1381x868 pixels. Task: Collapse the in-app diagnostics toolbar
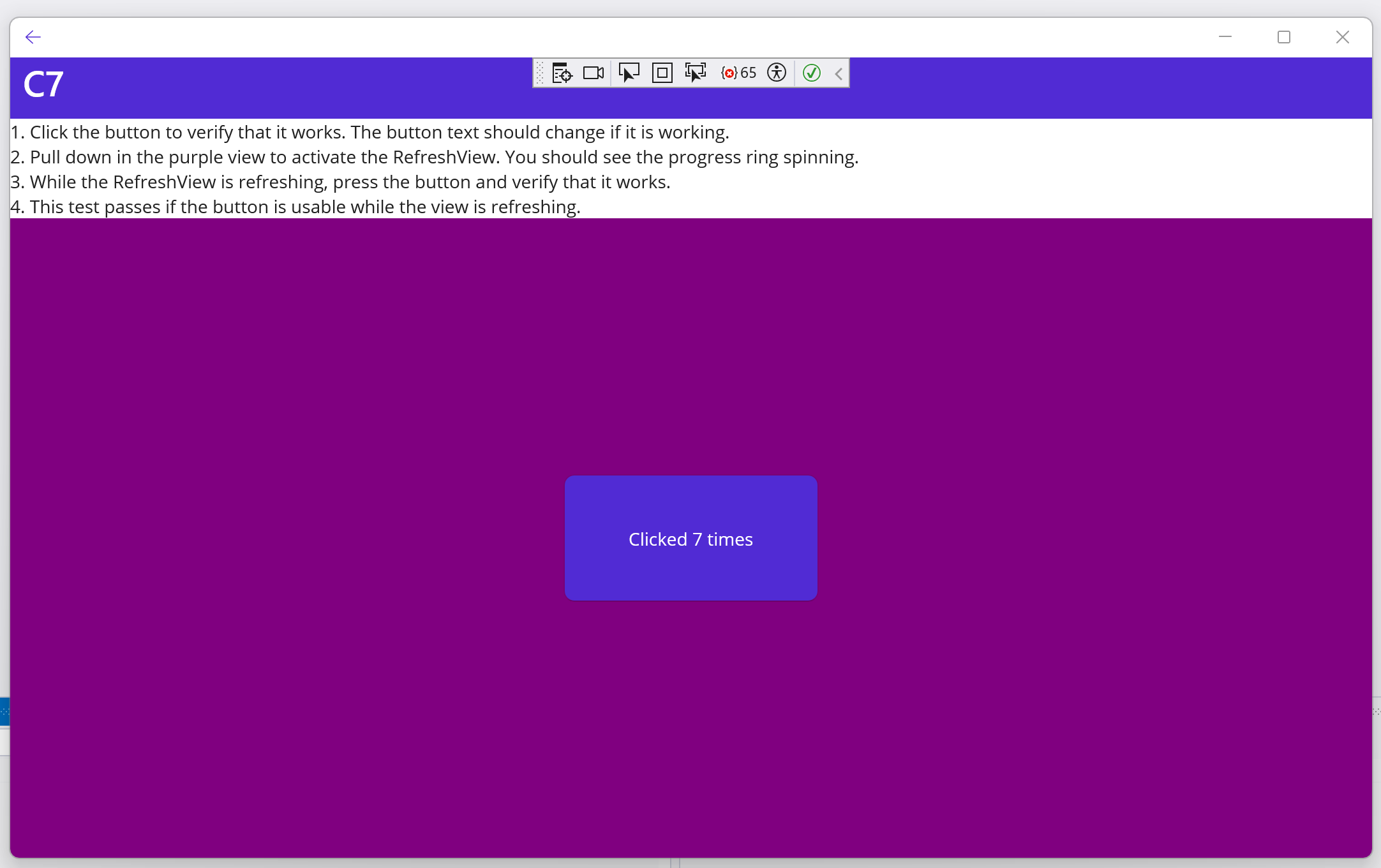(x=838, y=73)
